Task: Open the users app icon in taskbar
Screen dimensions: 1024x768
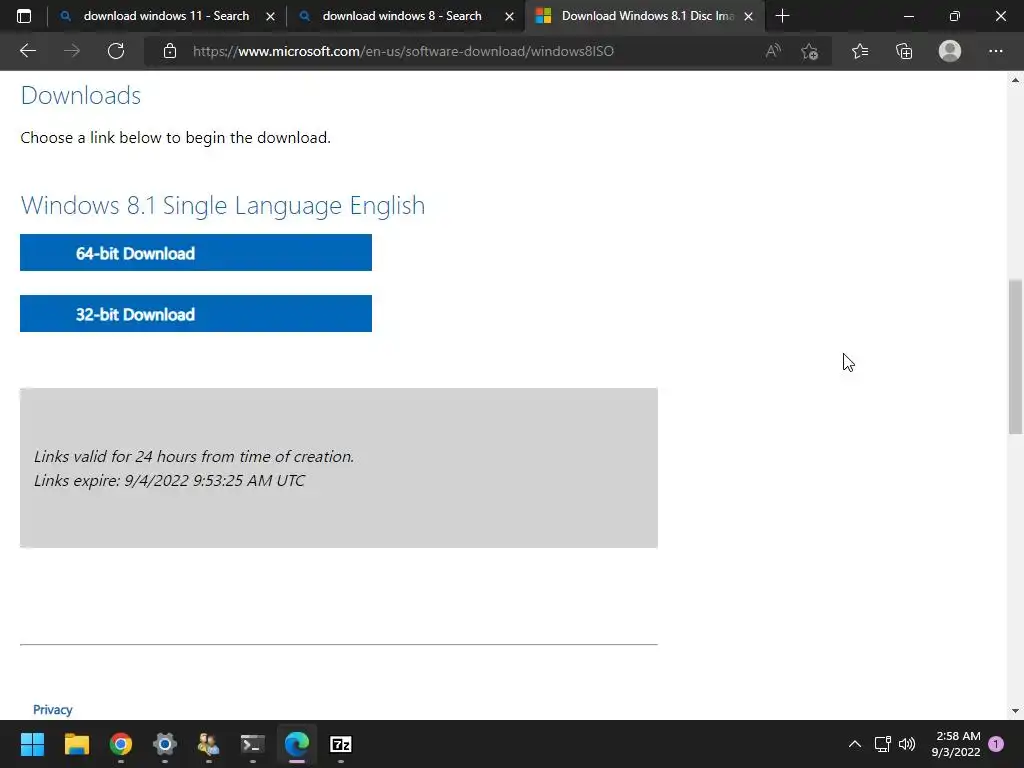Action: point(209,744)
